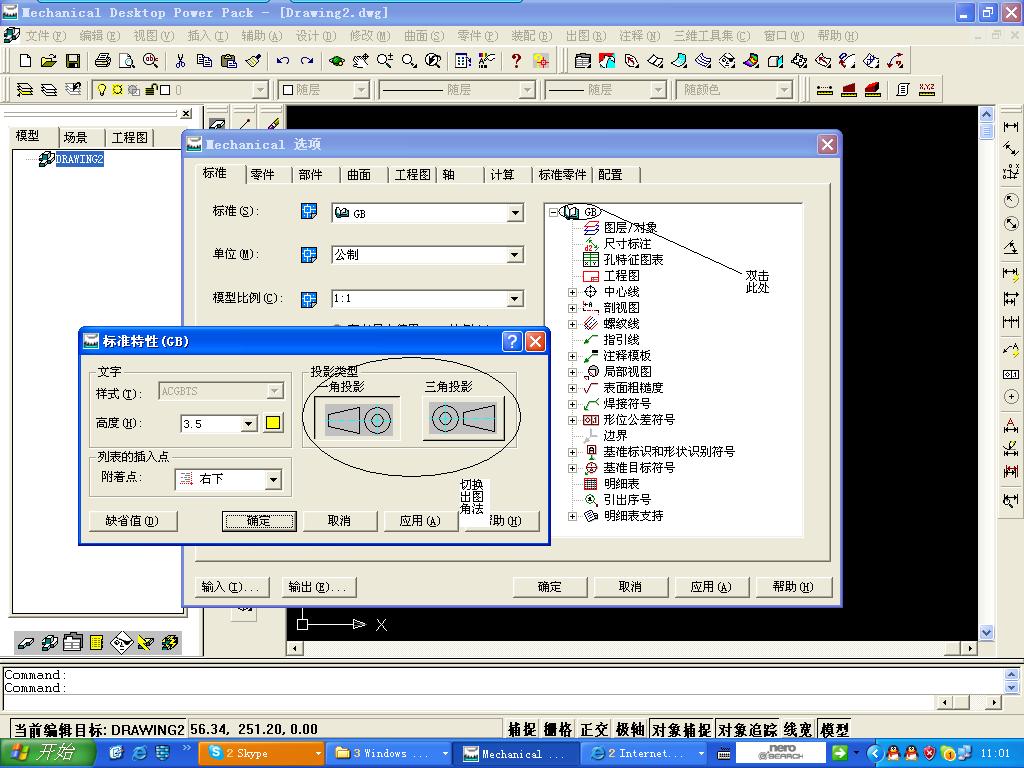
Task: Select 引出序号 in the standards tree
Action: [x=627, y=500]
